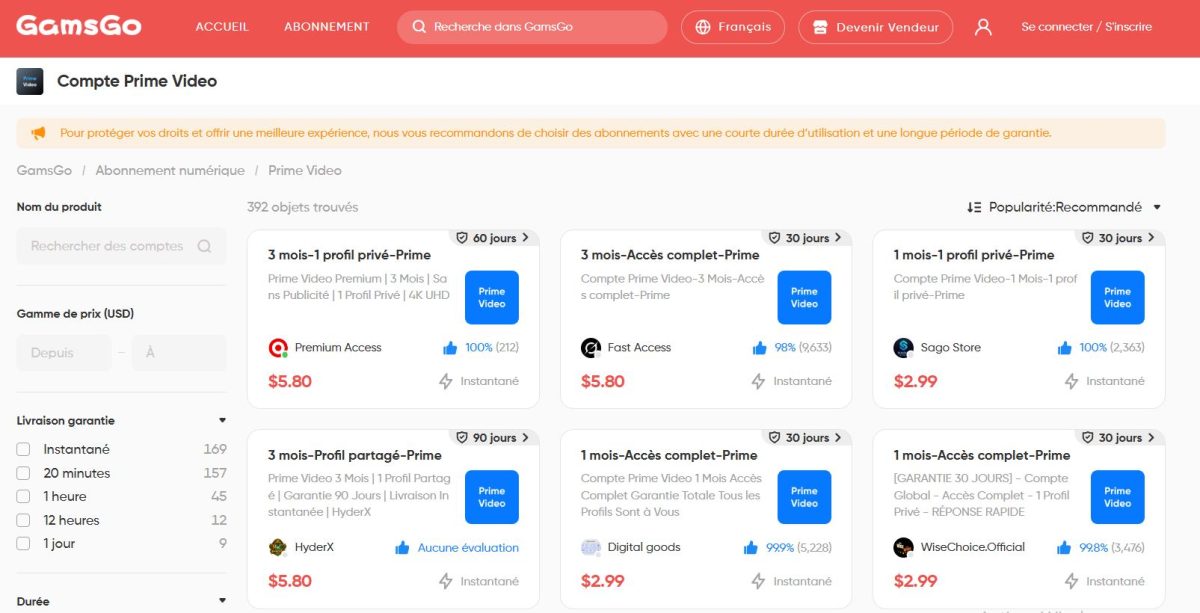Click the $2.99 price in Sago Store card
Viewport: 1200px width, 613px height.
click(916, 381)
